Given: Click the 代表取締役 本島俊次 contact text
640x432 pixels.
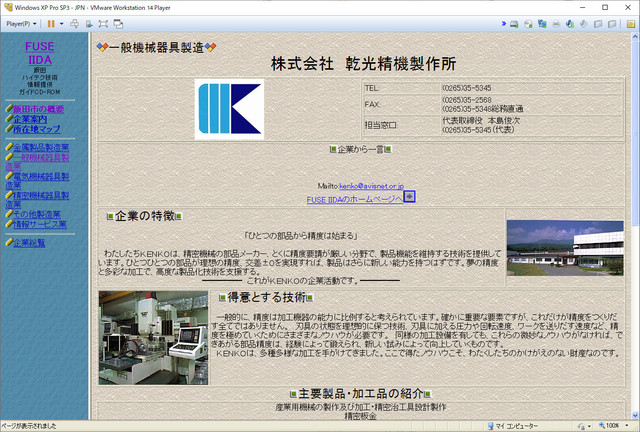Looking at the screenshot, I should click(481, 121).
